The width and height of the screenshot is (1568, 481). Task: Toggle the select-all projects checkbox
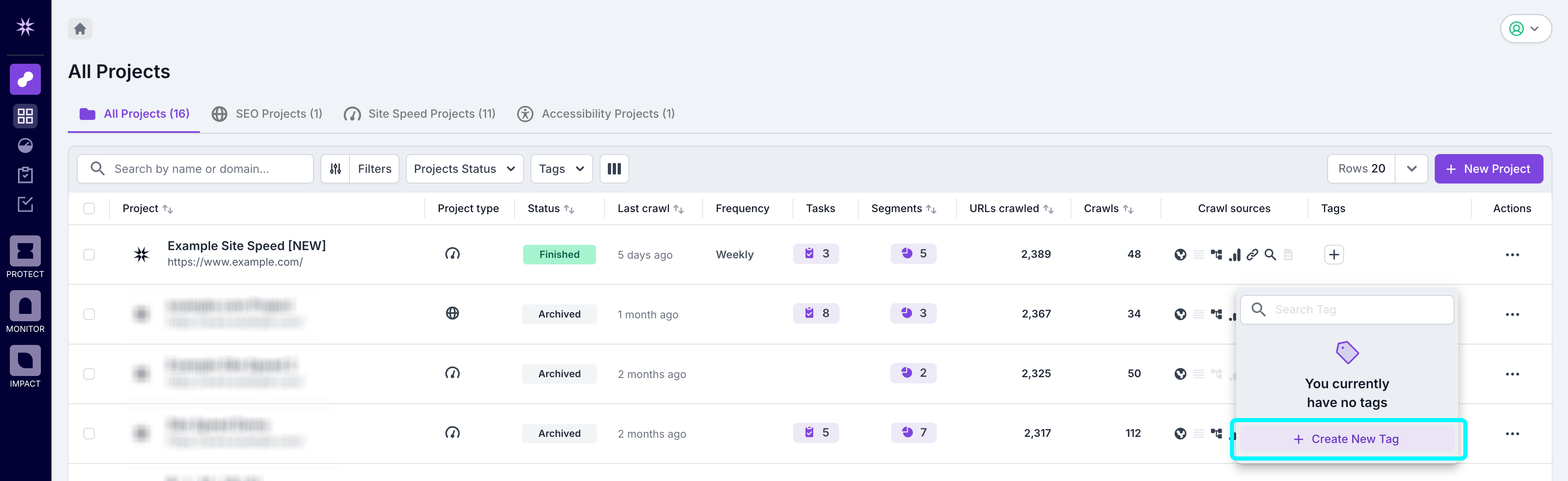tap(89, 208)
